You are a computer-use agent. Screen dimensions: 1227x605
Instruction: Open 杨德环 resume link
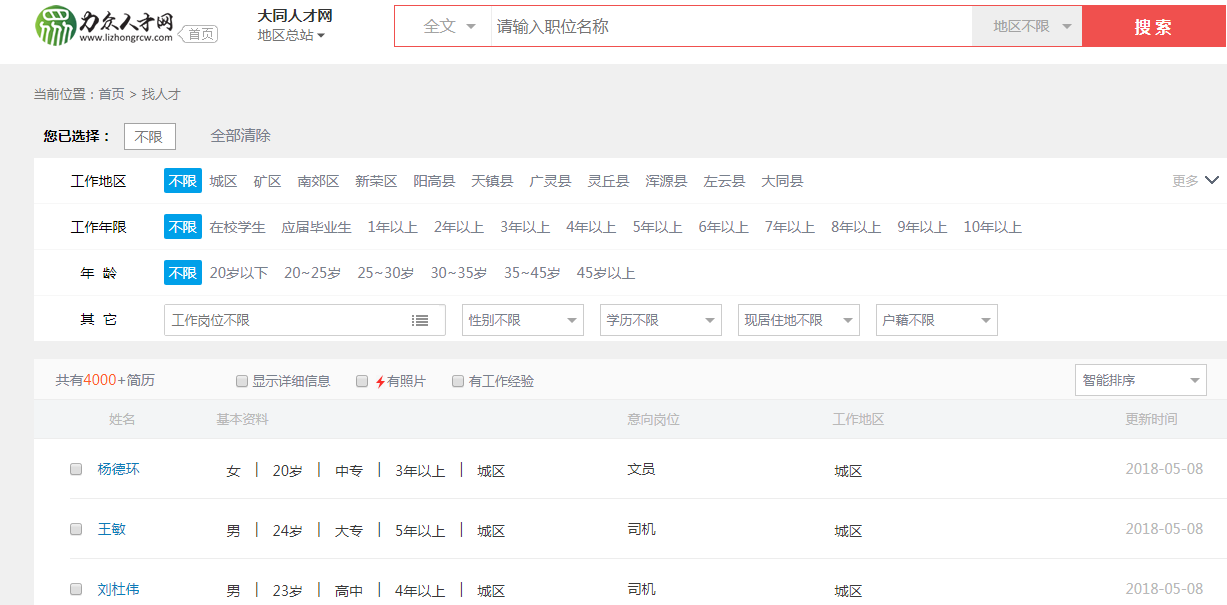118,469
